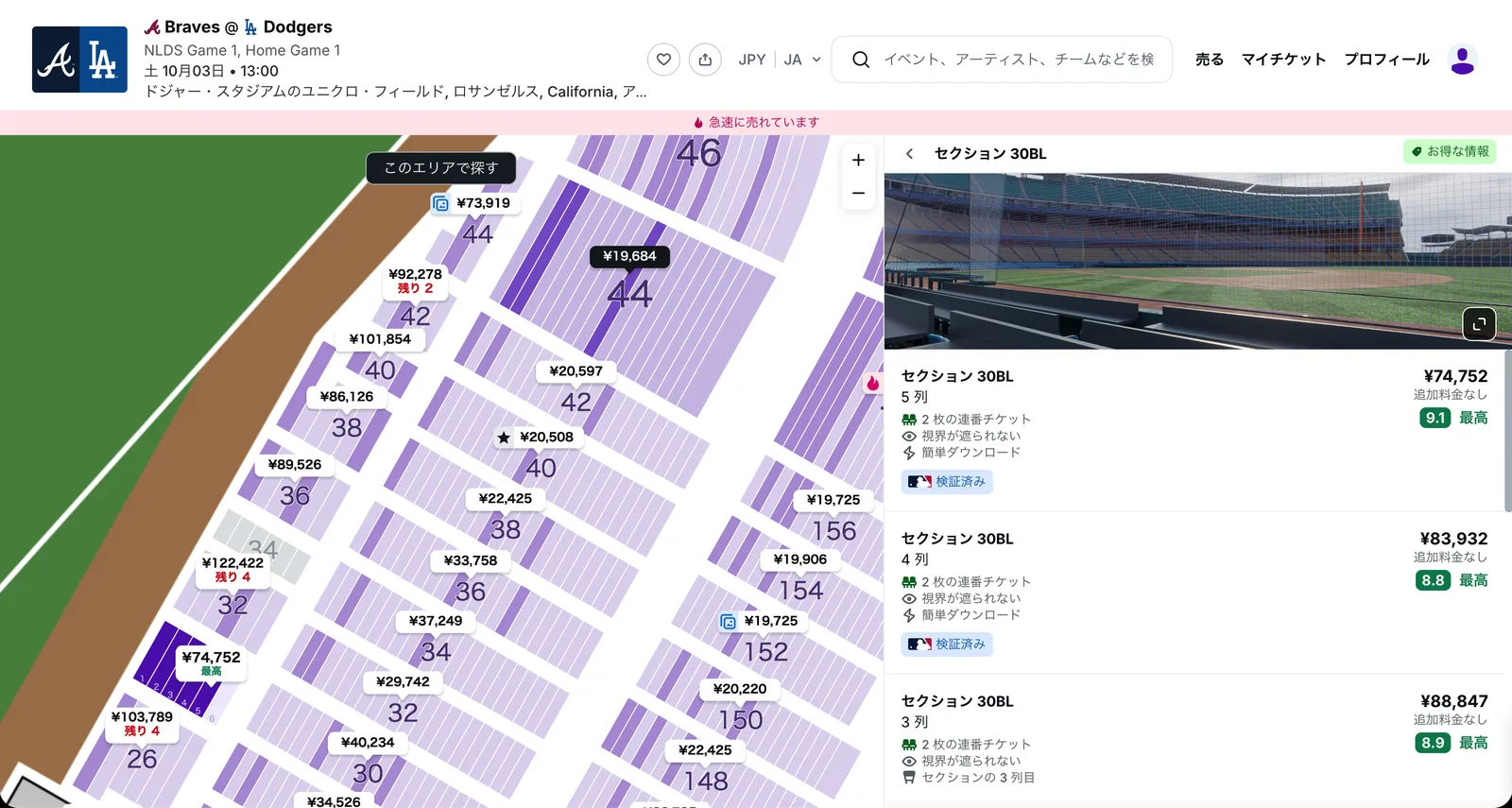This screenshot has width=1512, height=808.
Task: Open the user profile avatar
Action: 1462,60
